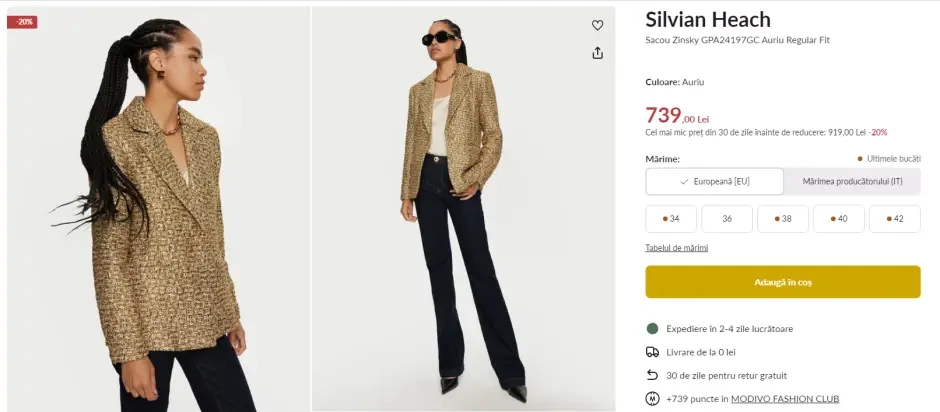Open the close-up blazer photo
940x412 pixels.
157,208
